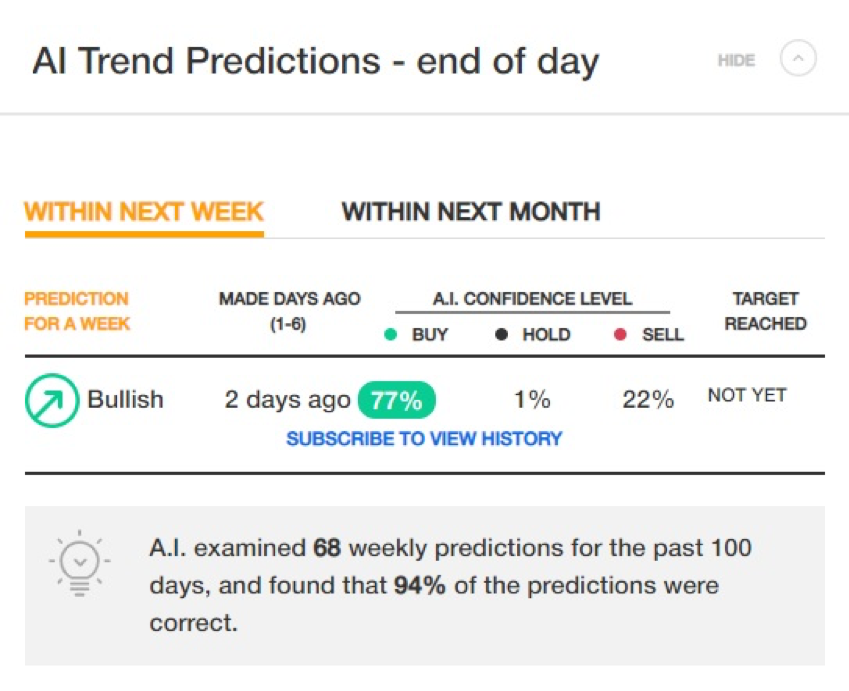Click the A.I. Confidence Level header

pos(532,299)
